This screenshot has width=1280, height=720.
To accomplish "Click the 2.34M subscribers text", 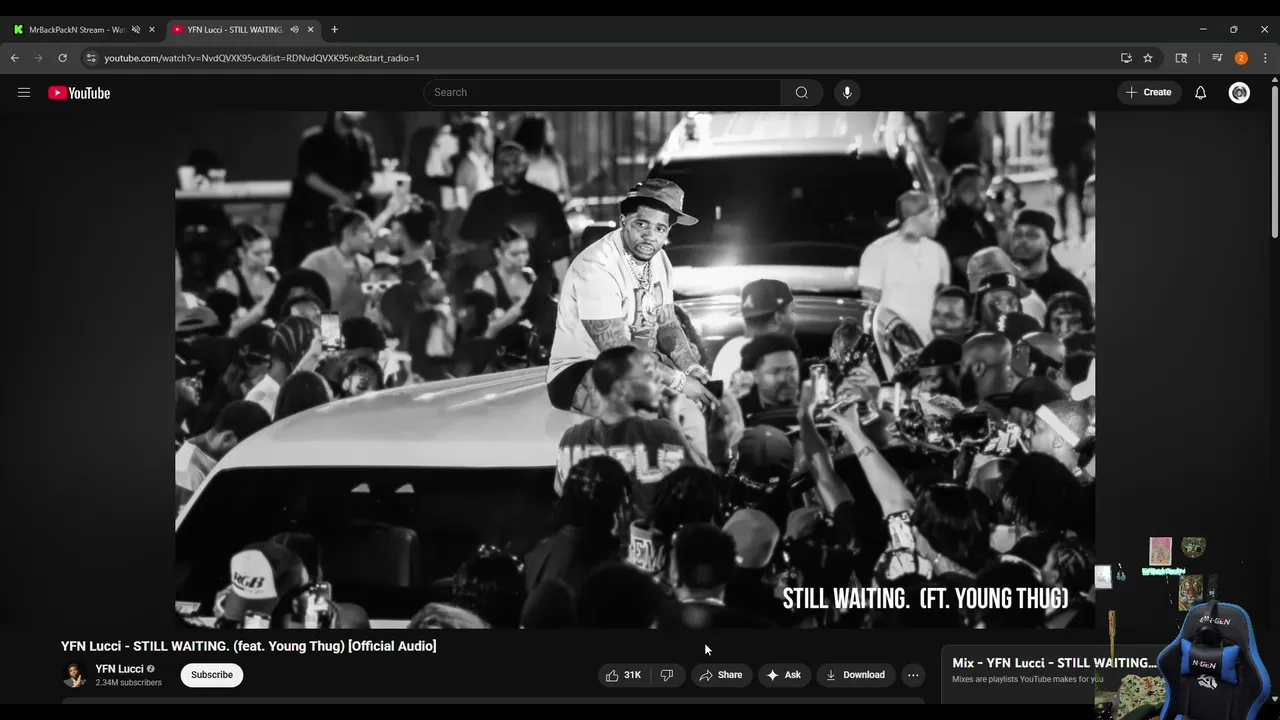I will pyautogui.click(x=129, y=683).
